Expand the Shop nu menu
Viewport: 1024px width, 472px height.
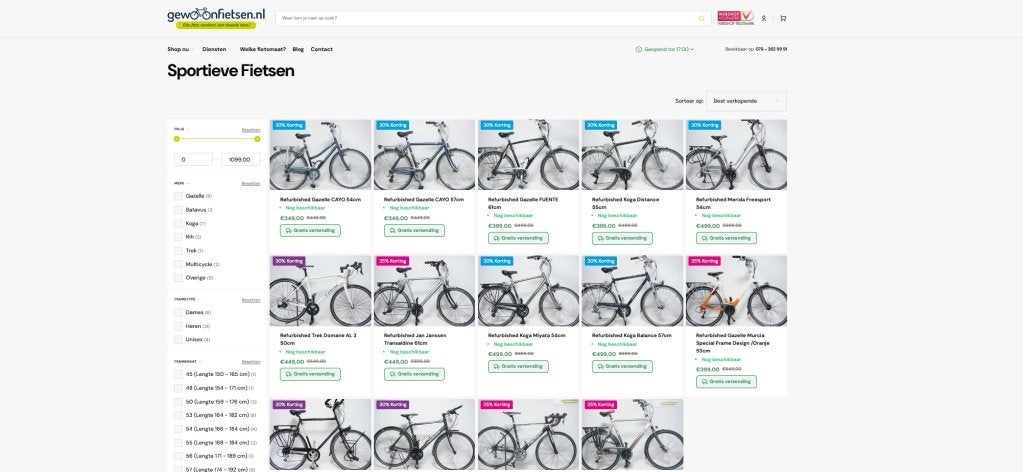point(180,49)
